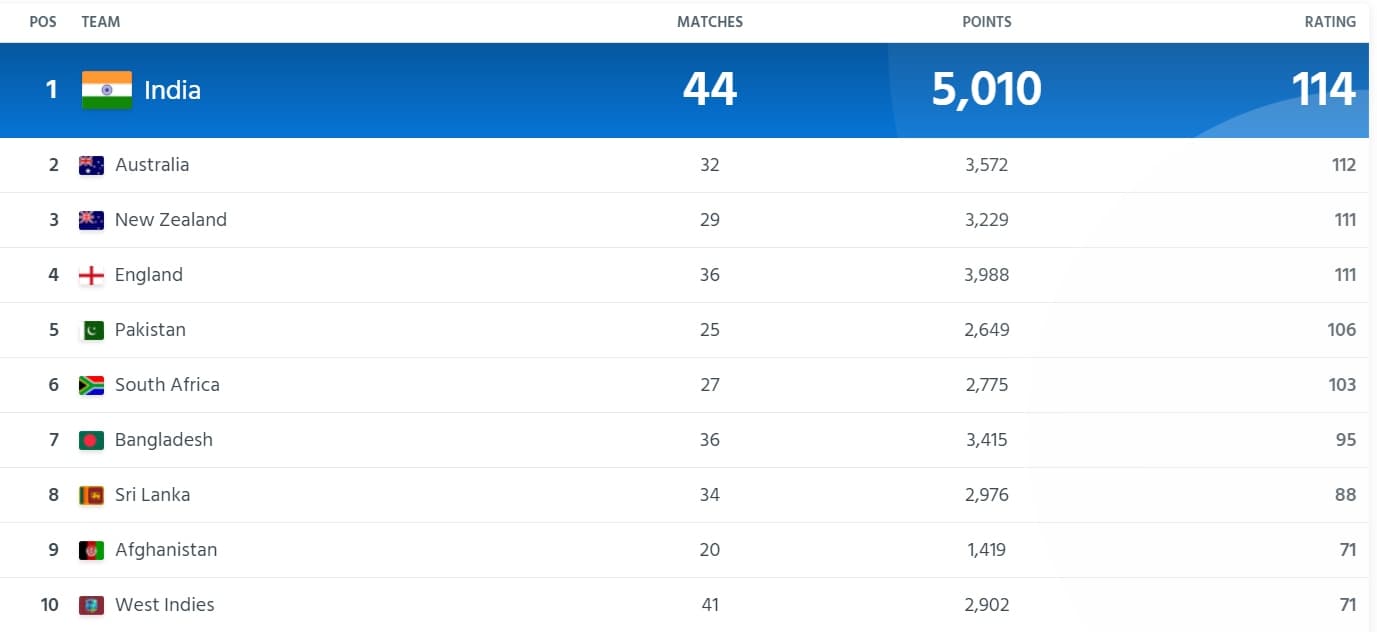Viewport: 1377px width, 632px height.
Task: Click the MATCHES column header
Action: (710, 22)
